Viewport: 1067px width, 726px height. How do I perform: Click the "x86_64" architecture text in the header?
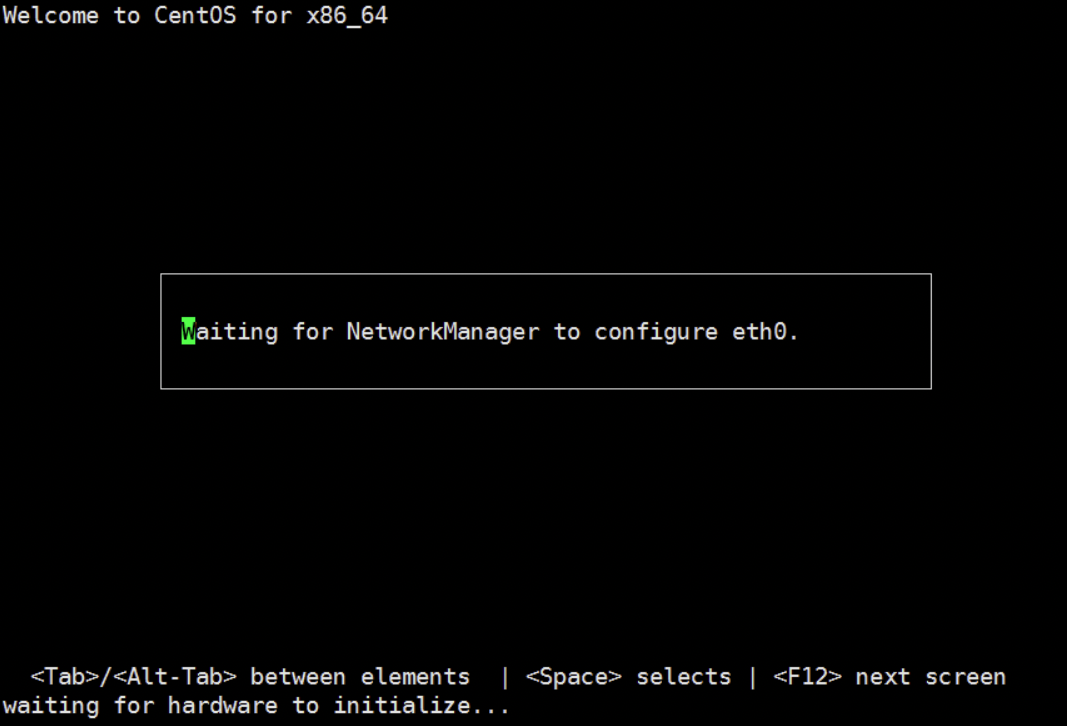(x=347, y=16)
